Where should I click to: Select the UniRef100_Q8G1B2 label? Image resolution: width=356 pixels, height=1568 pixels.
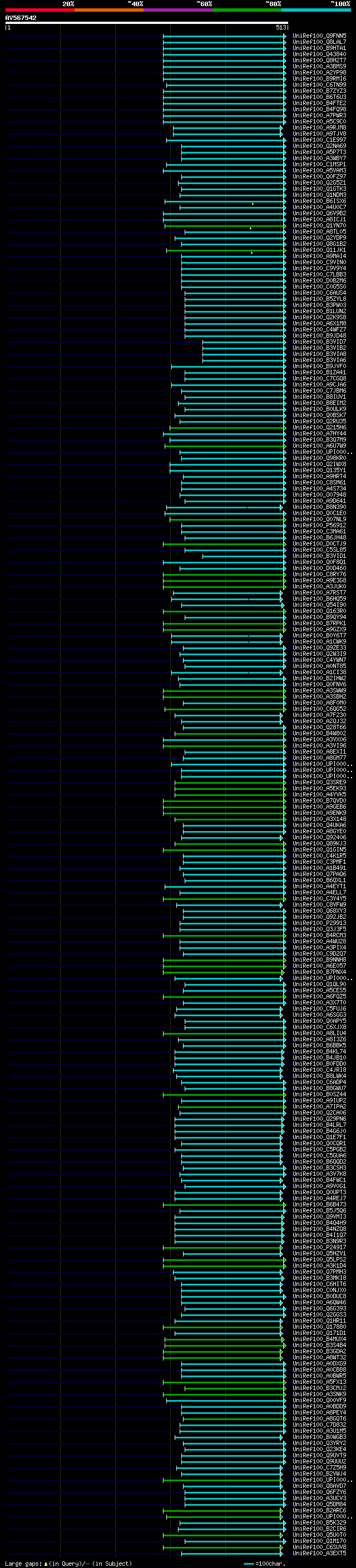pyautogui.click(x=319, y=244)
